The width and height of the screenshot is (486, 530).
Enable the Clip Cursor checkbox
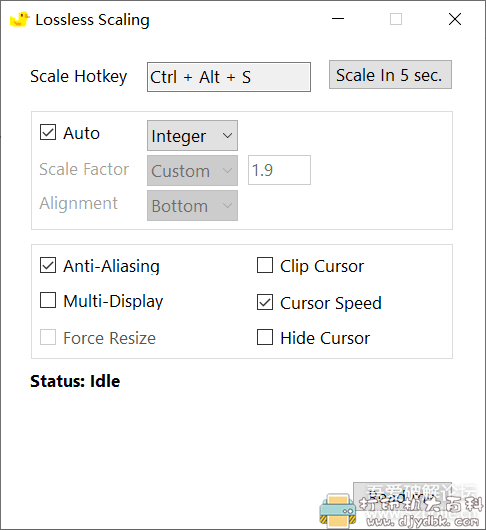tap(265, 265)
